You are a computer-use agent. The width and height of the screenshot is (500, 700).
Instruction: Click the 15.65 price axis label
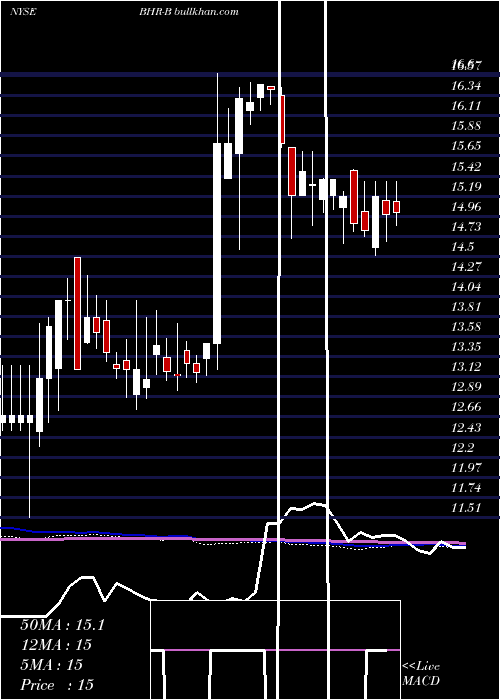pyautogui.click(x=467, y=146)
